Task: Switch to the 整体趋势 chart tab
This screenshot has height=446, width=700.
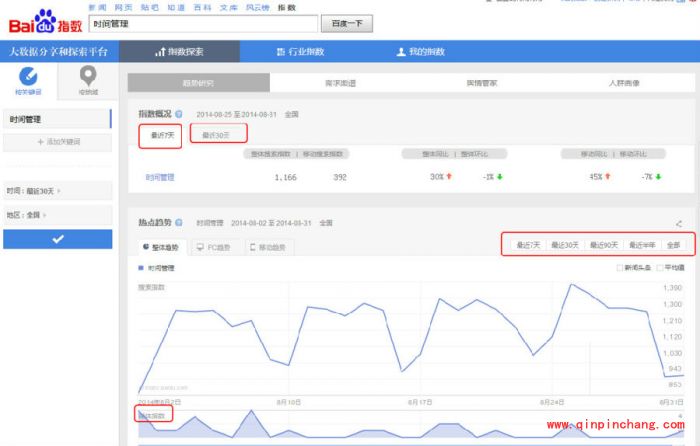Action: [161, 247]
